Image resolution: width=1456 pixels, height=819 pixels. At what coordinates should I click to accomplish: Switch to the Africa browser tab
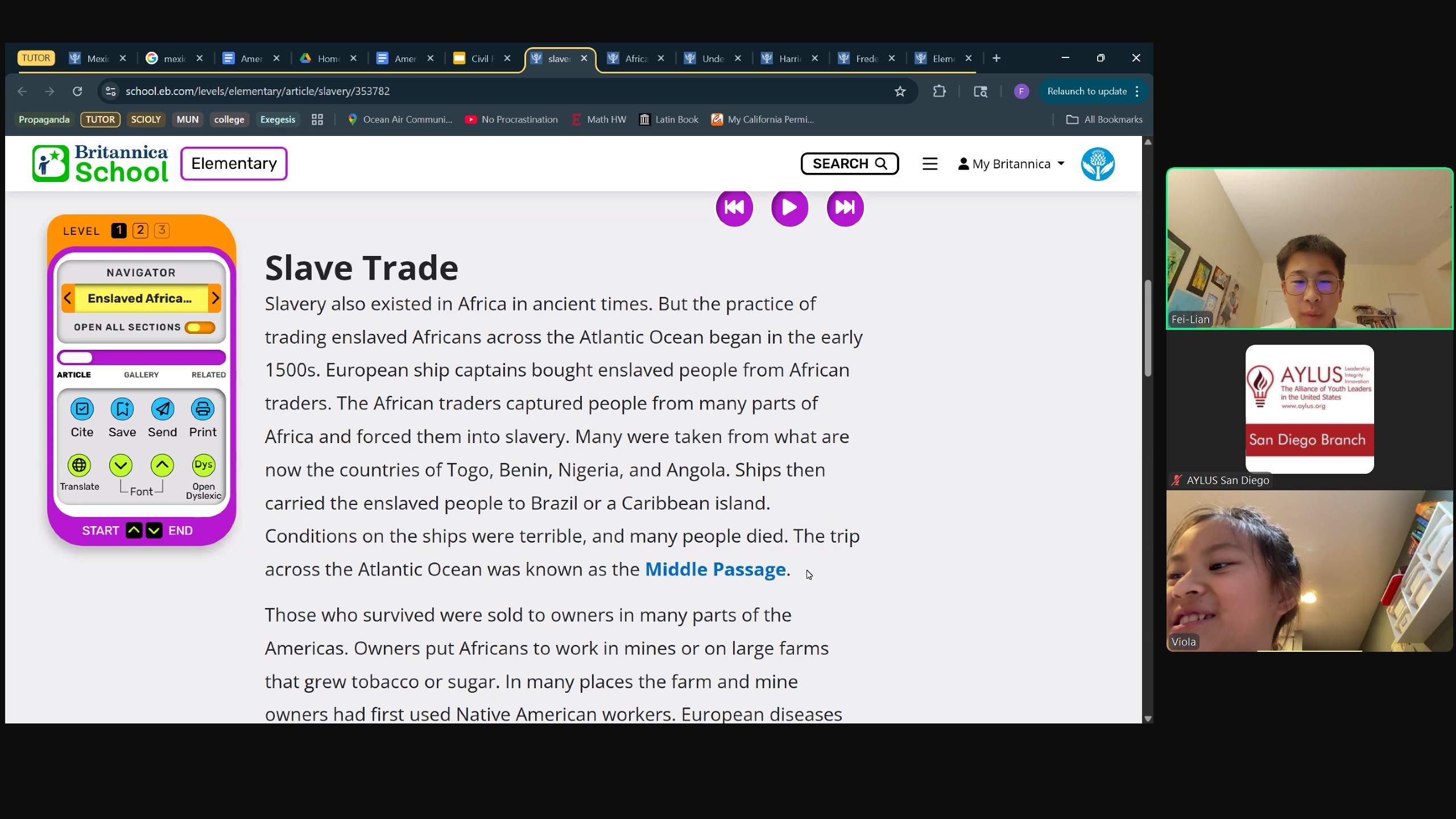[x=635, y=59]
